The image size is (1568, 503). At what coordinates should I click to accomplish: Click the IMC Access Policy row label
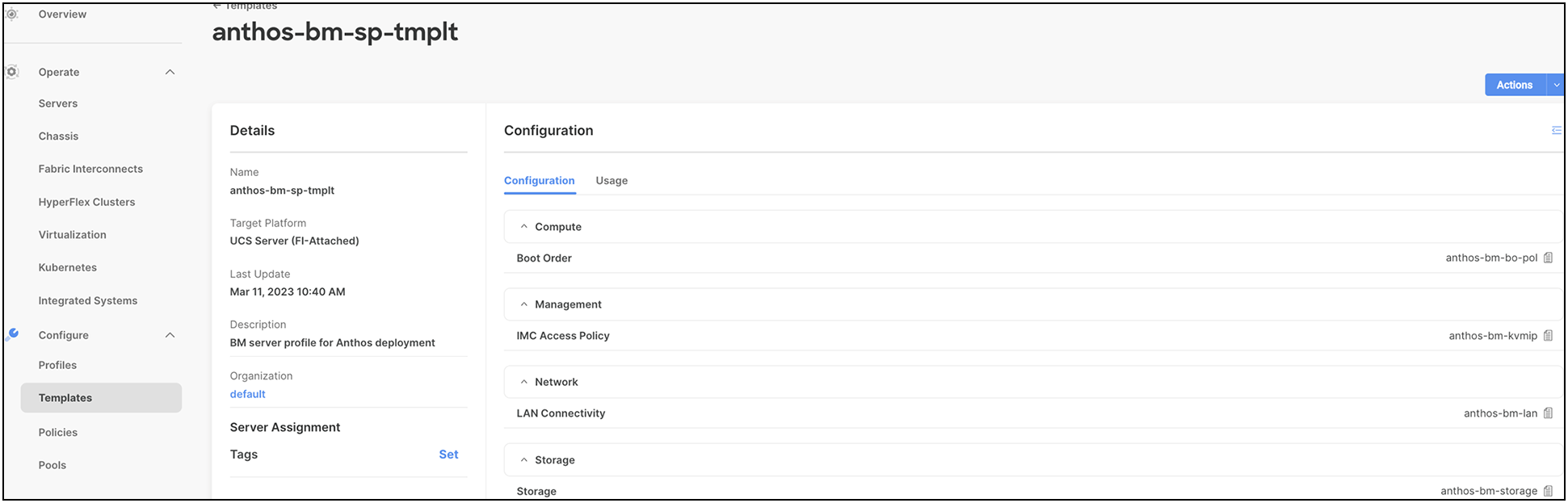(563, 336)
